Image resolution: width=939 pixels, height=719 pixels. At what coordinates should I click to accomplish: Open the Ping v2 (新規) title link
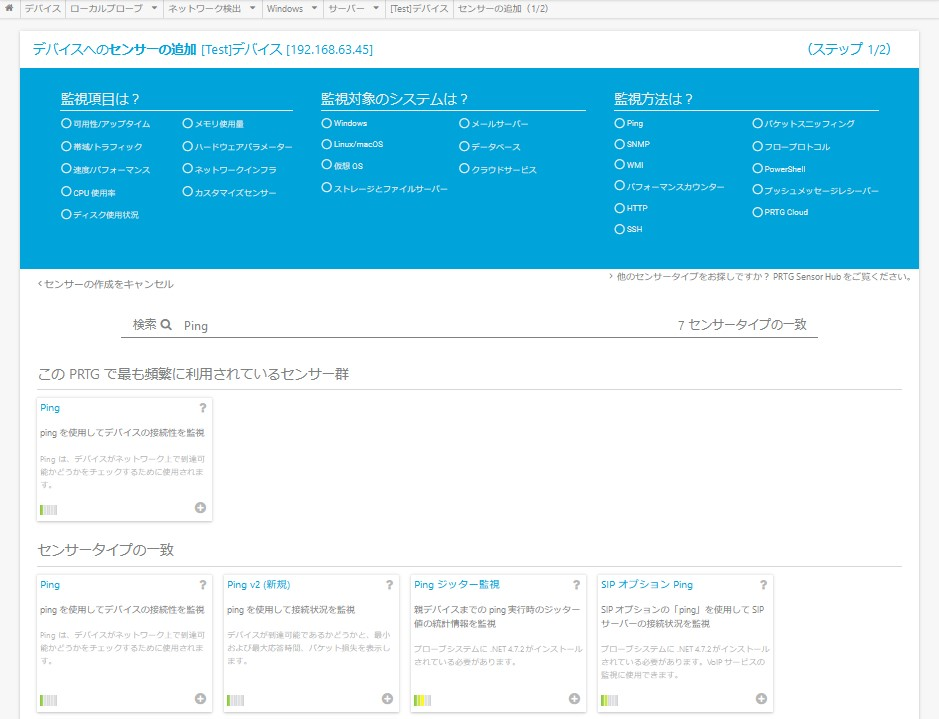pyautogui.click(x=259, y=585)
